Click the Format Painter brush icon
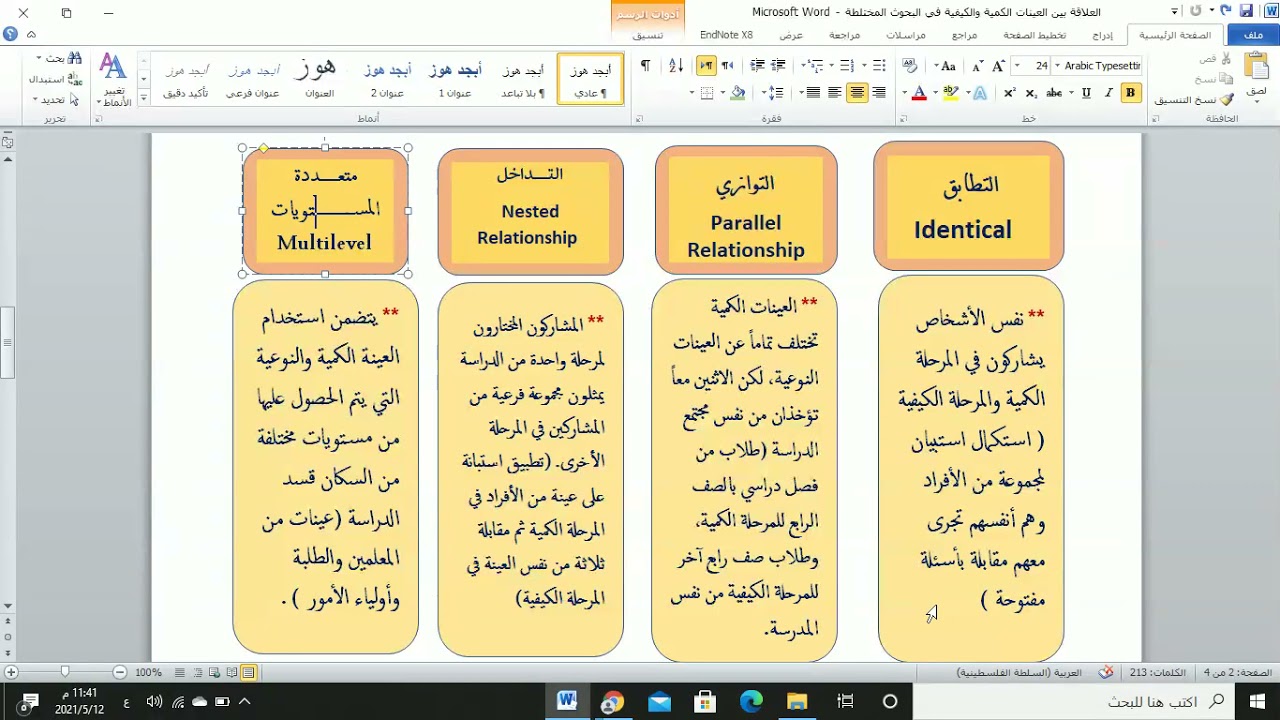1280x720 pixels. click(1227, 99)
